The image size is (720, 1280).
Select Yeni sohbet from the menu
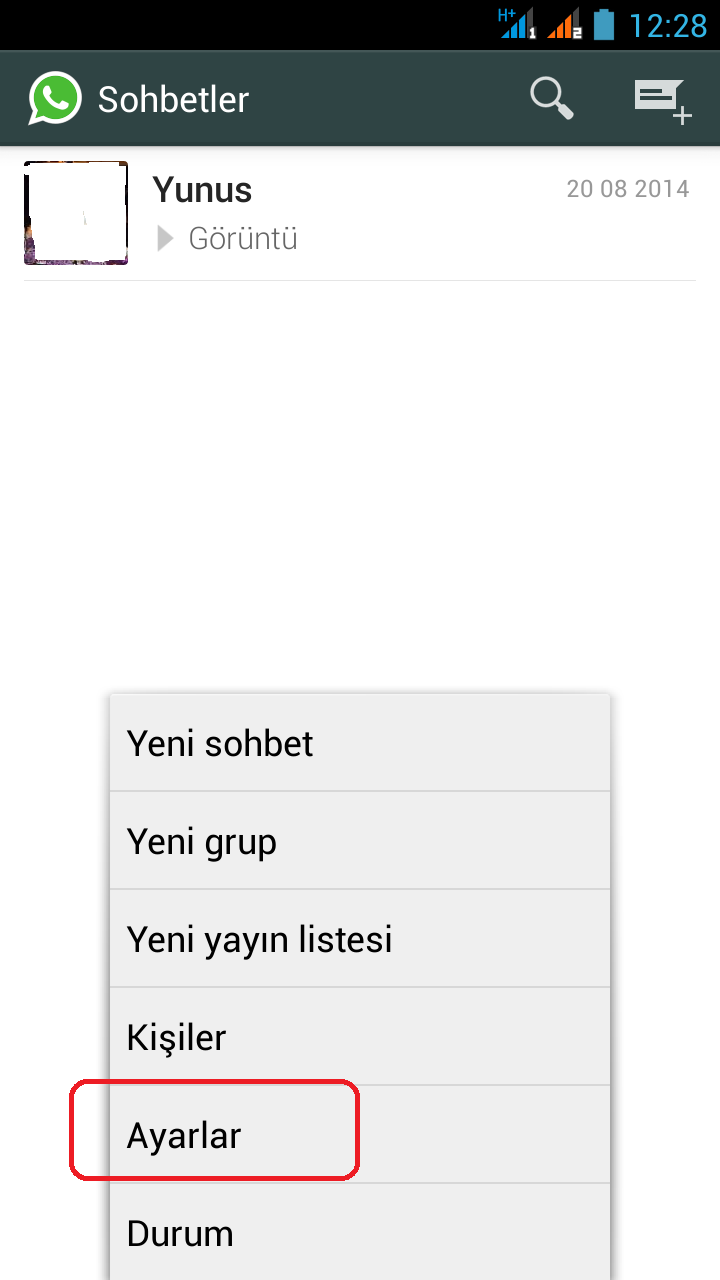point(359,743)
